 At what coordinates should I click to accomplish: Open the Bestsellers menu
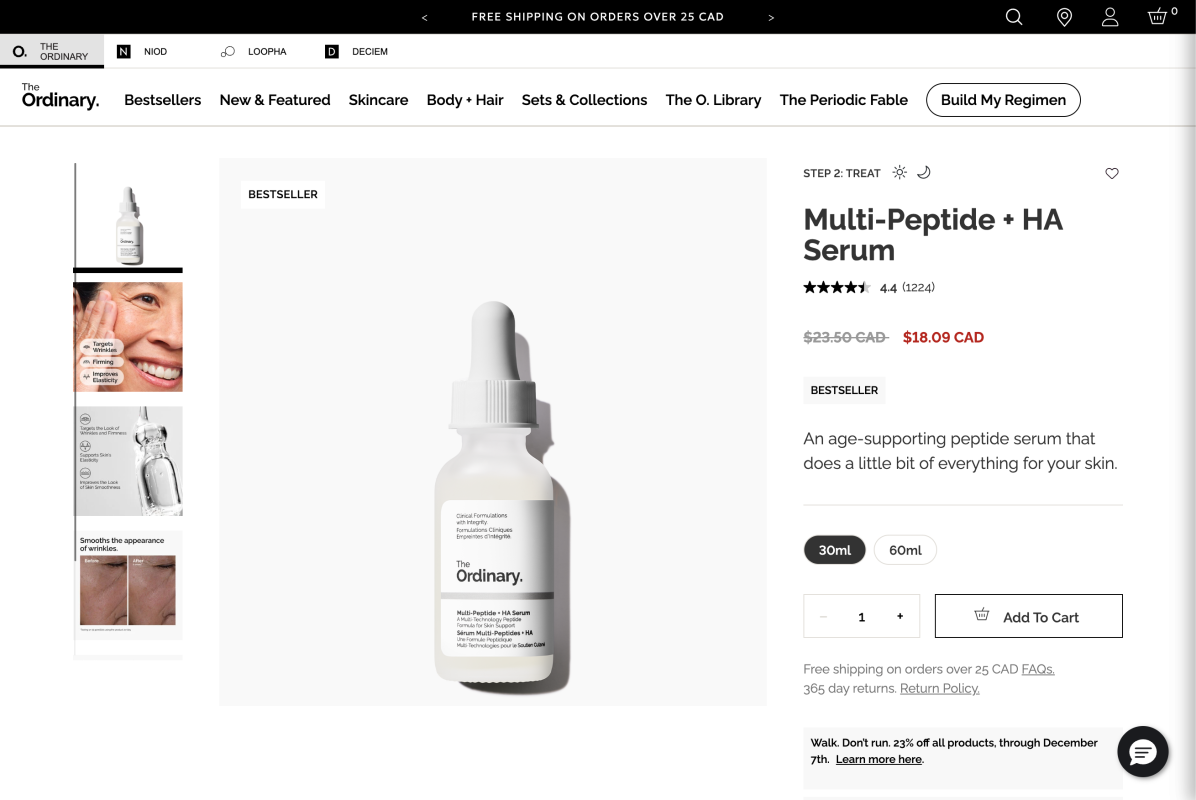[x=162, y=100]
